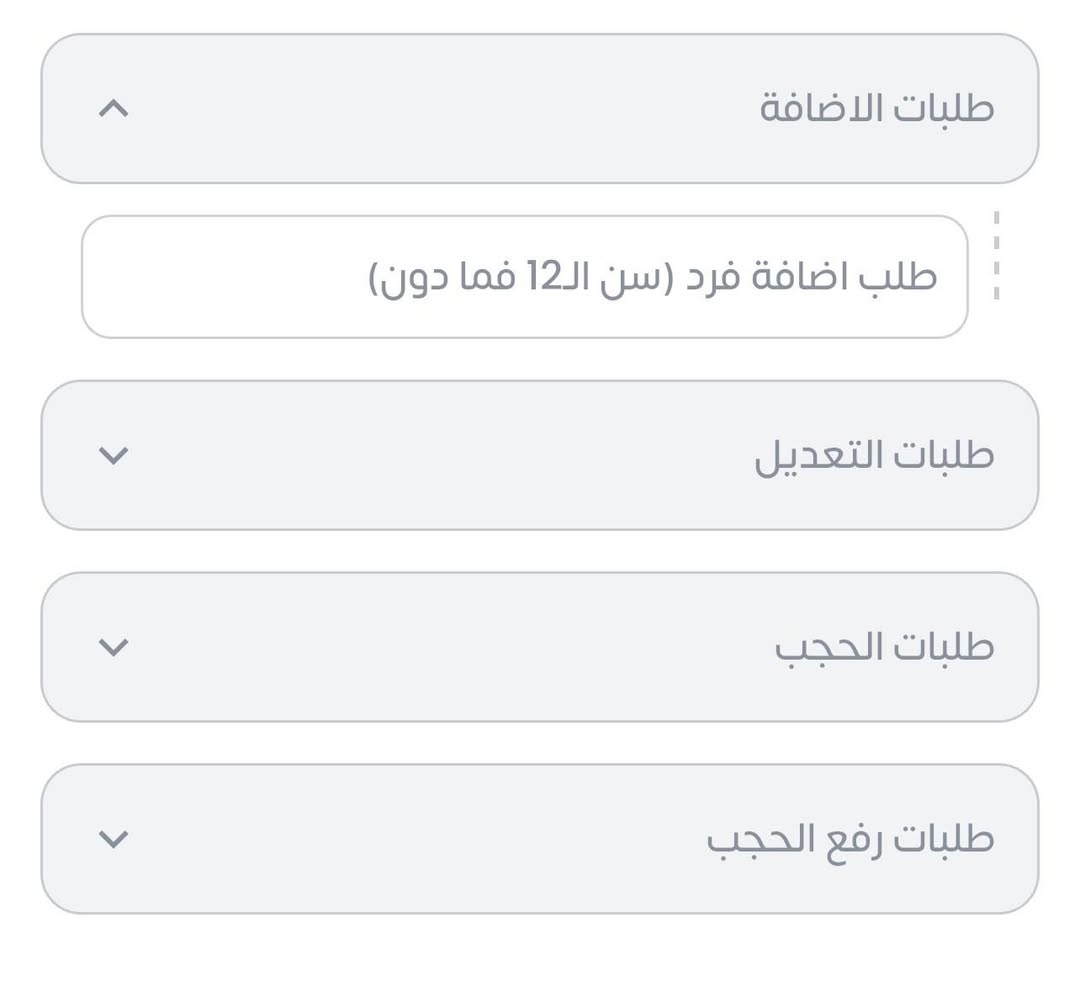The image size is (1080, 1008).
Task: Expand the طلبات رفع الحجب accordion section
Action: 540,839
